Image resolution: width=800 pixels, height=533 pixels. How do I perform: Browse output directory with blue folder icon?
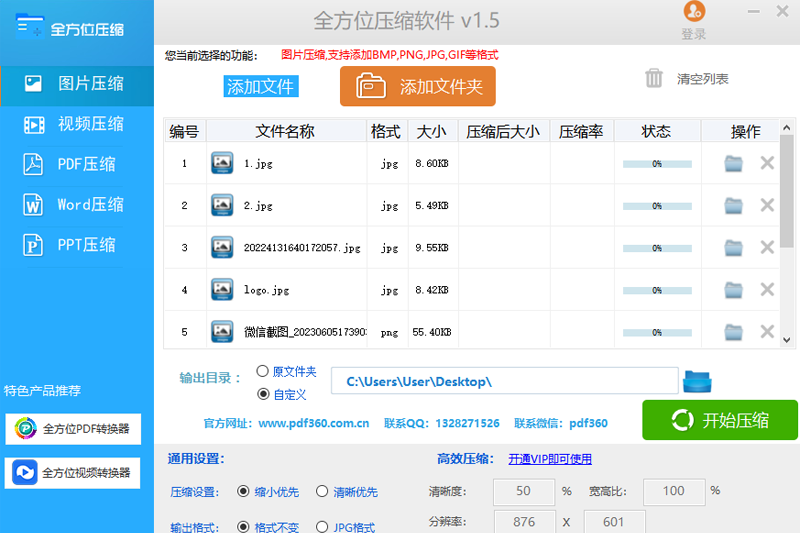tap(697, 382)
